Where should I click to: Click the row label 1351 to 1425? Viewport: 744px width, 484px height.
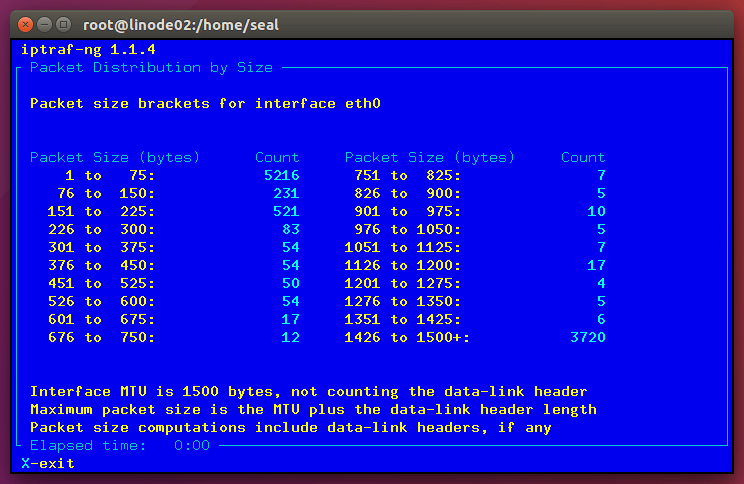[x=403, y=319]
